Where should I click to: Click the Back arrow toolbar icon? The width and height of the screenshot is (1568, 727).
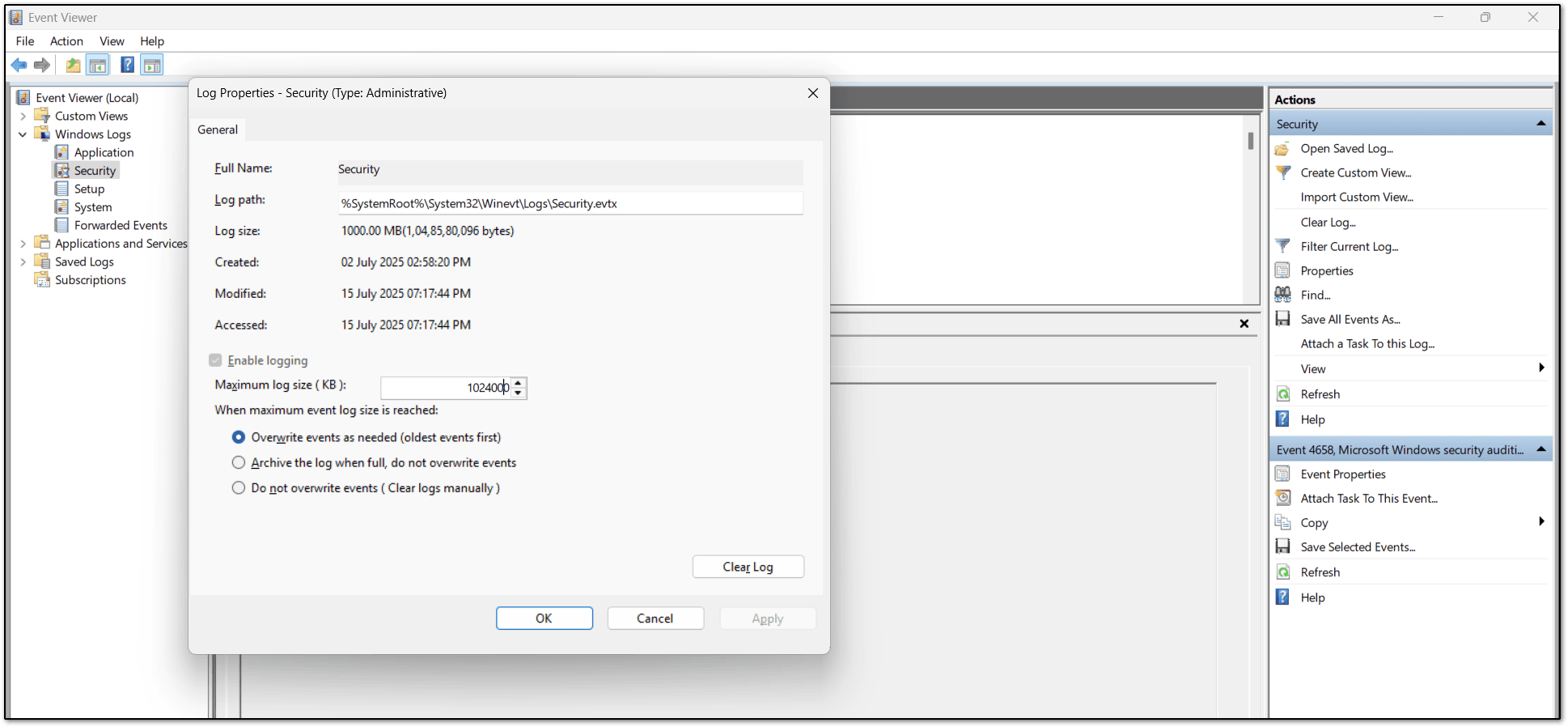pyautogui.click(x=19, y=65)
